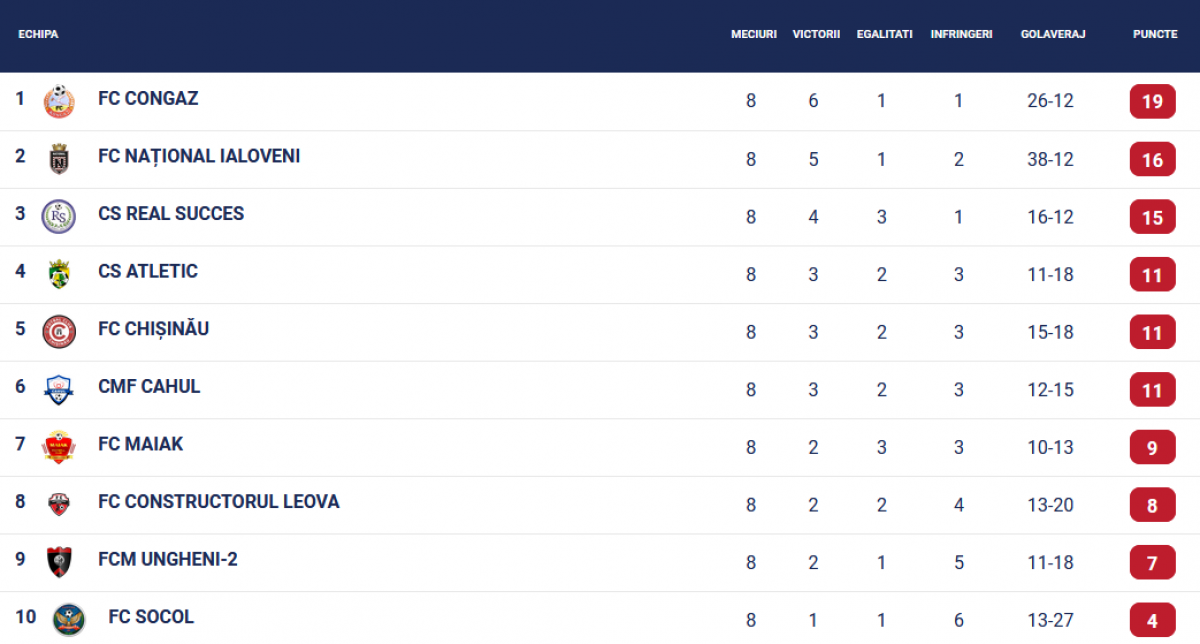Click the CS Atletic team badge
This screenshot has height=644, width=1200.
pyautogui.click(x=59, y=274)
